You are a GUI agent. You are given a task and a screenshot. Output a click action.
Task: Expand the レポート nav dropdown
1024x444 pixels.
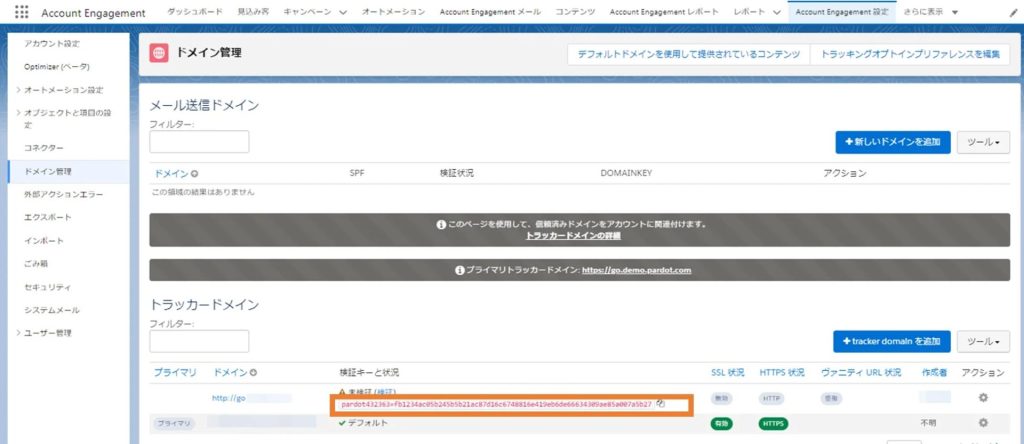tap(775, 12)
